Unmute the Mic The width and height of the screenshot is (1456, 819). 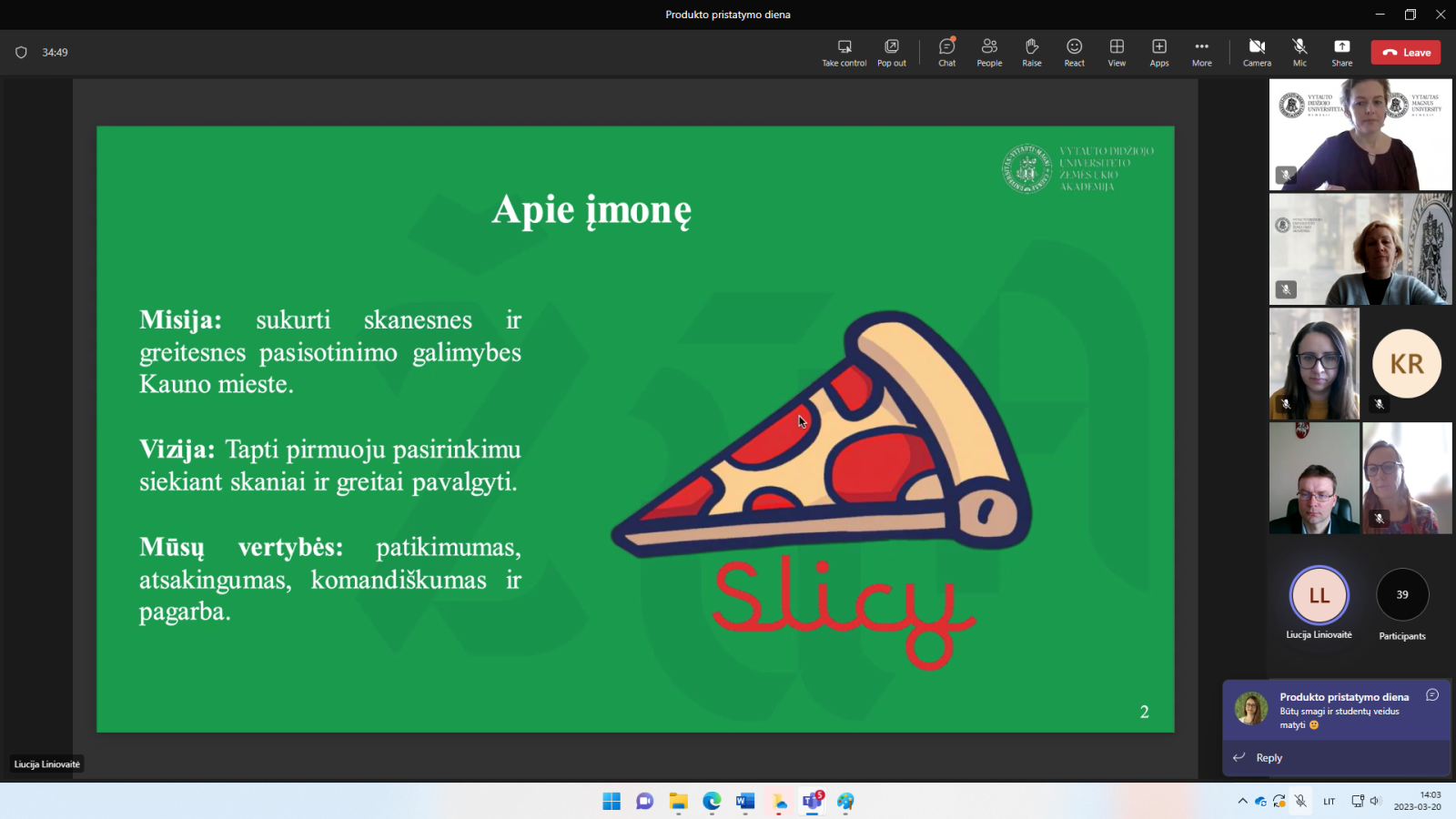tap(1299, 52)
